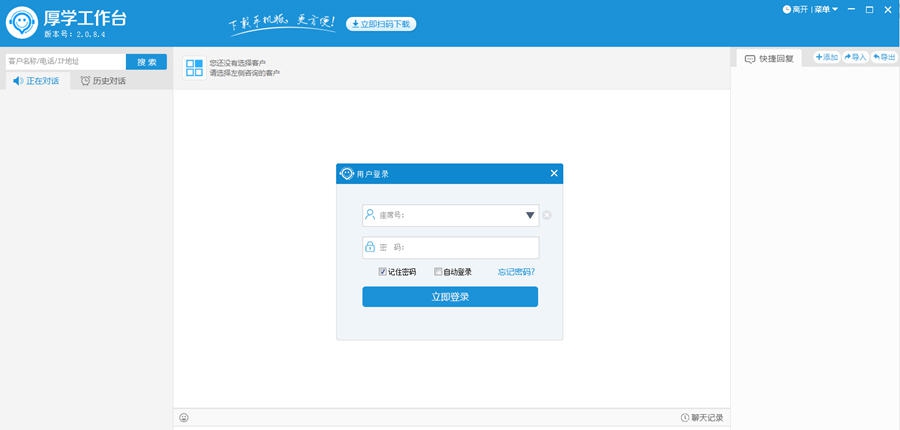Minimize the 厚学工作台 window

tap(851, 10)
